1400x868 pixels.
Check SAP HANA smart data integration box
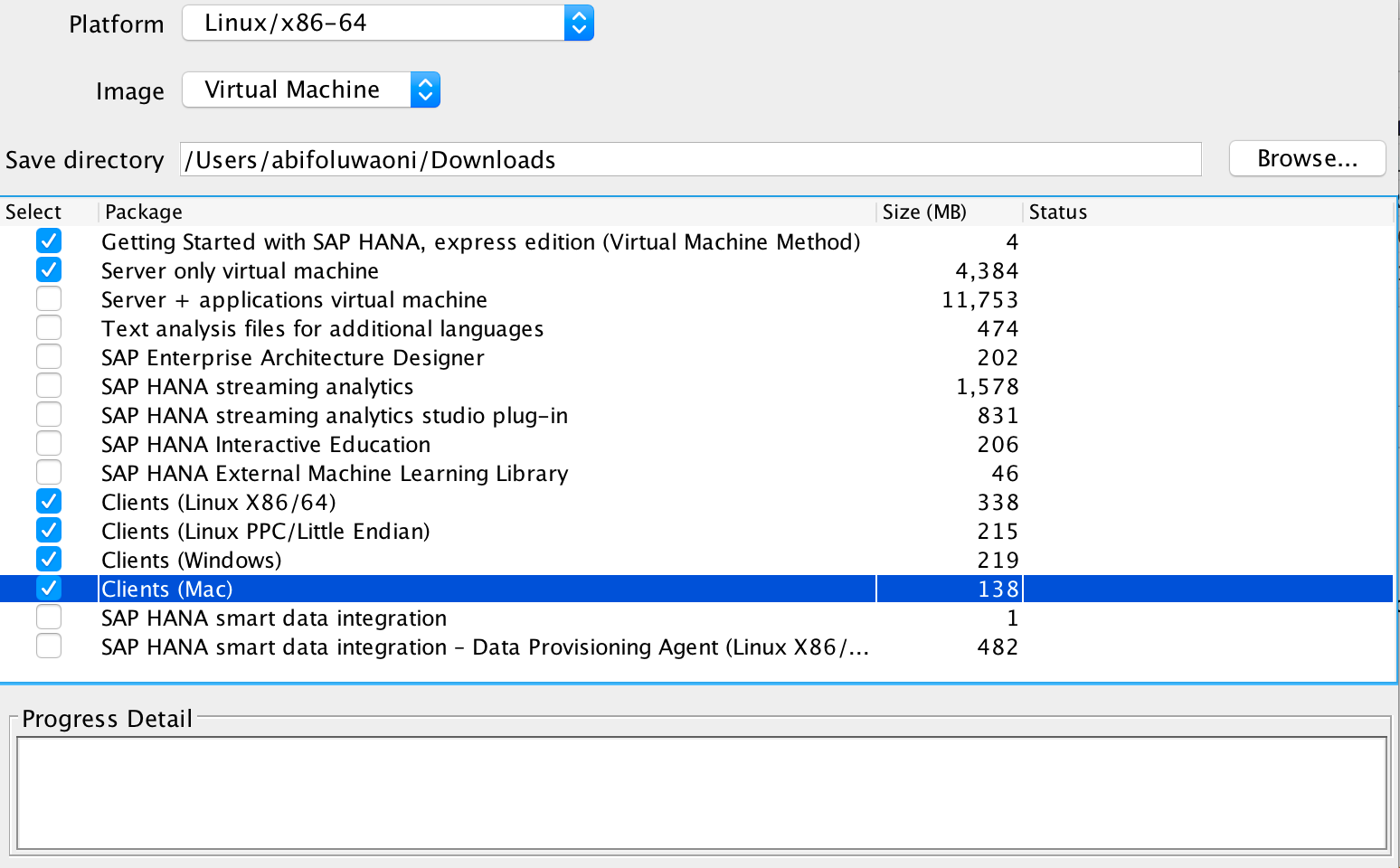click(49, 618)
